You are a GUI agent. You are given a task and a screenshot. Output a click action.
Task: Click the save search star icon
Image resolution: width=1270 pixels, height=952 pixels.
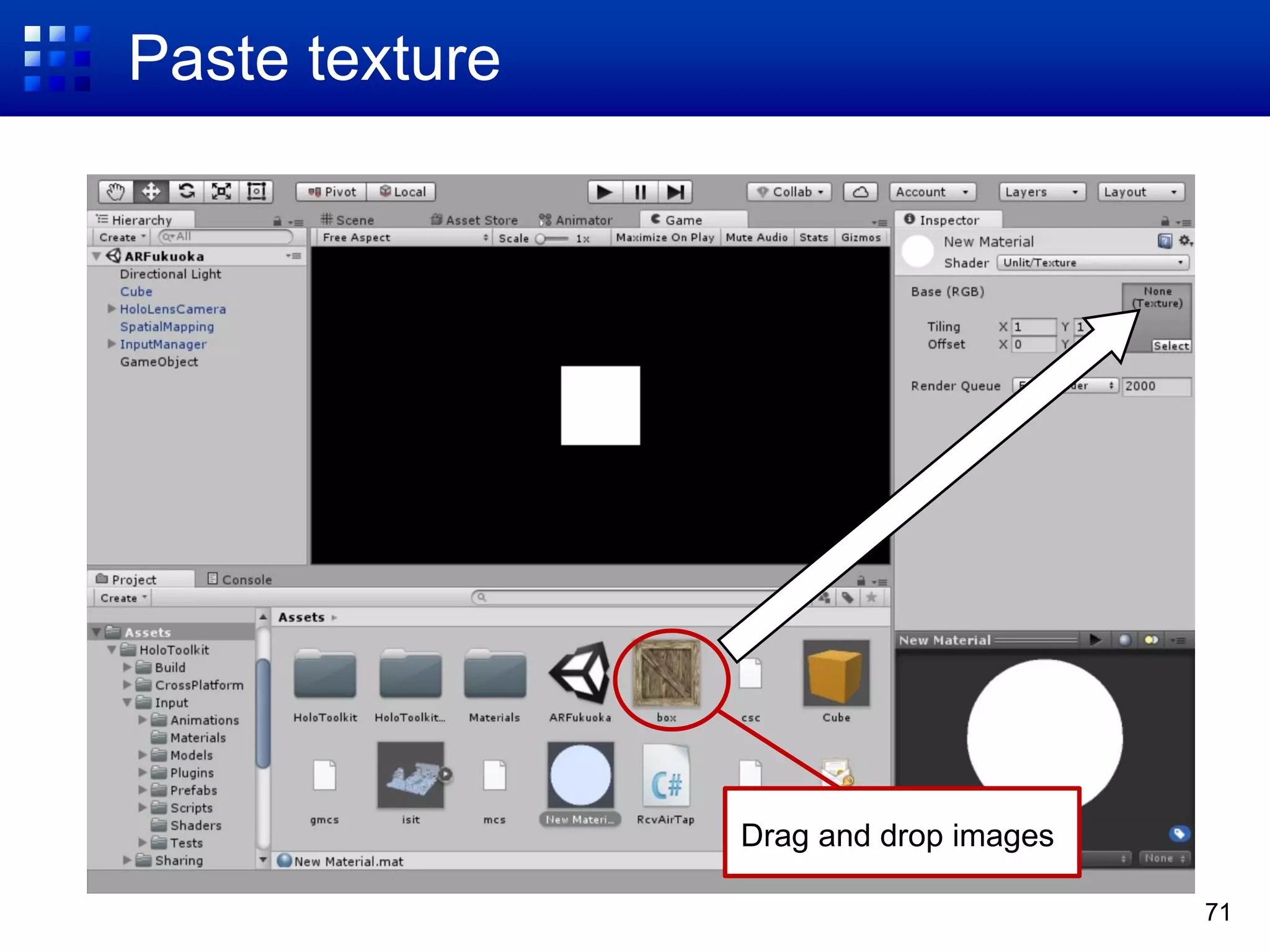pyautogui.click(x=871, y=597)
